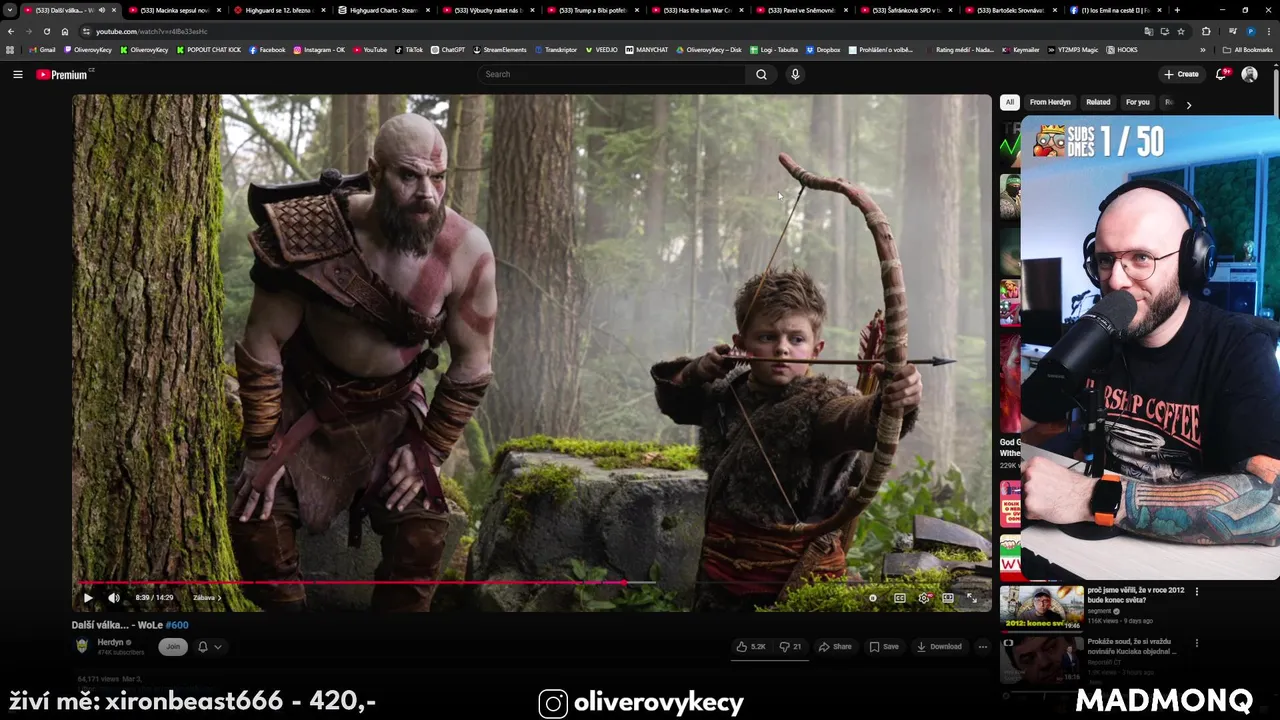Switch to 'Has the Iran War' browser tab
The image size is (1280, 720).
point(698,10)
